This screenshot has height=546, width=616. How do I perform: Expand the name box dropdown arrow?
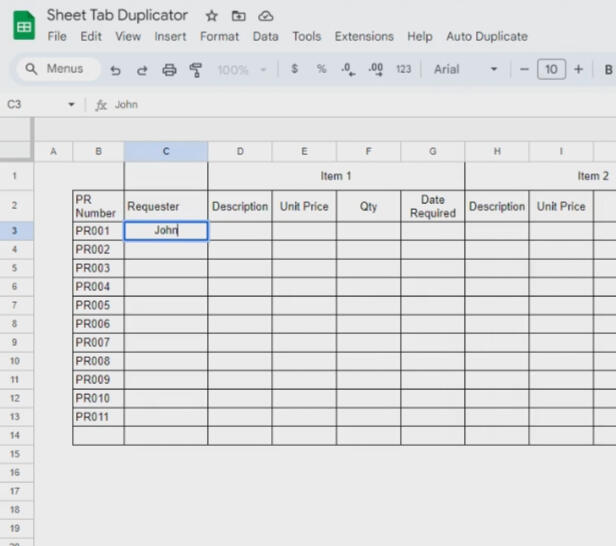[71, 105]
